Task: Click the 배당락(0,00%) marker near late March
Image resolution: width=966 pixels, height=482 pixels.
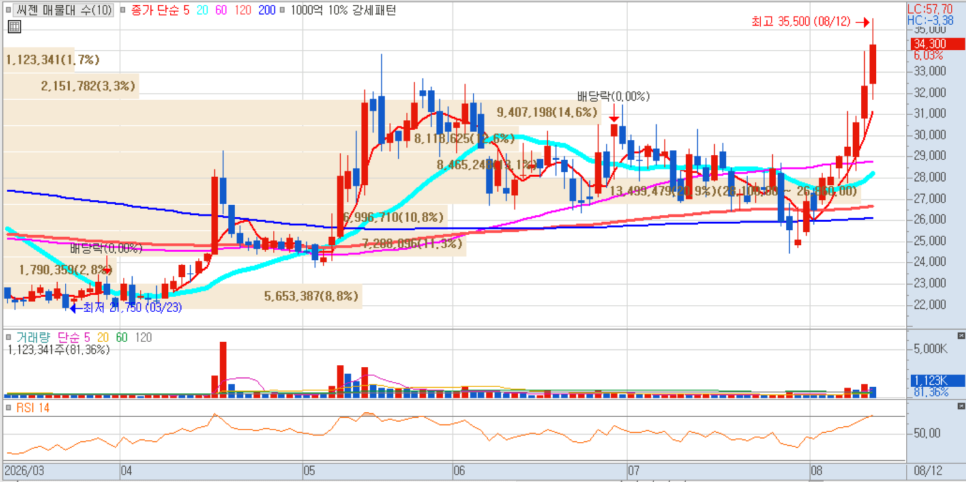Action: pyautogui.click(x=106, y=249)
